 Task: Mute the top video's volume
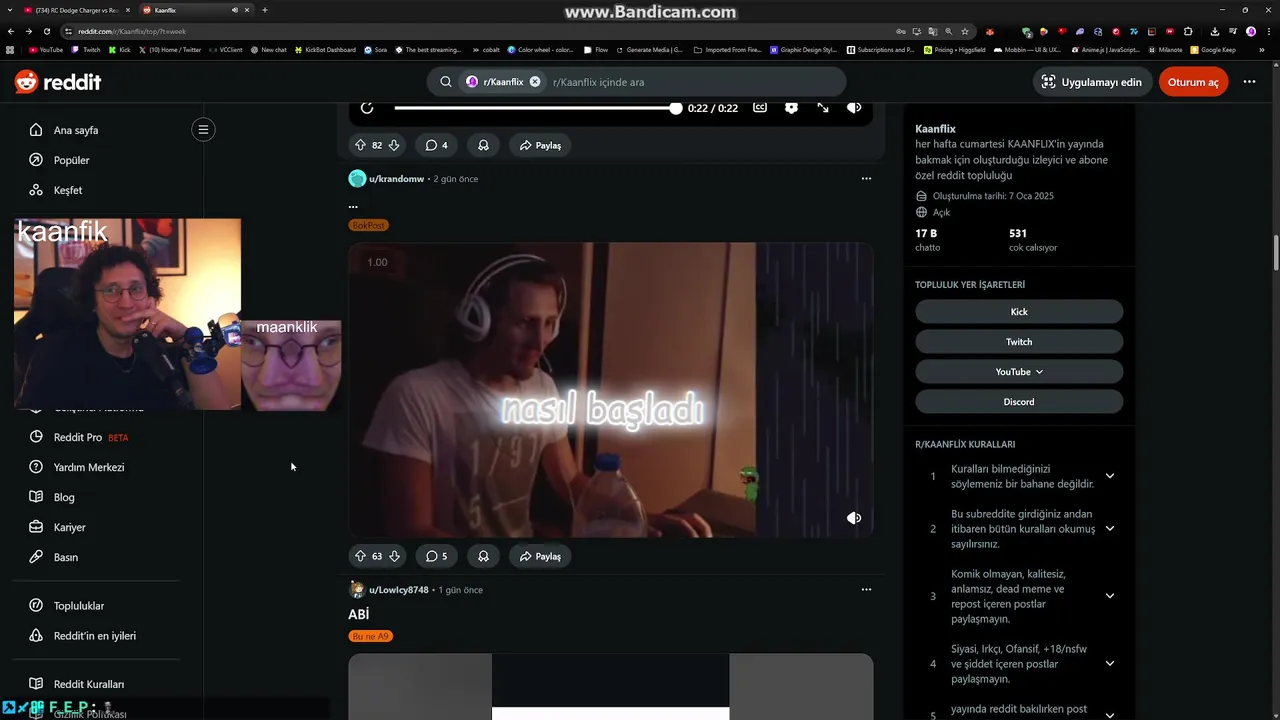(x=854, y=108)
